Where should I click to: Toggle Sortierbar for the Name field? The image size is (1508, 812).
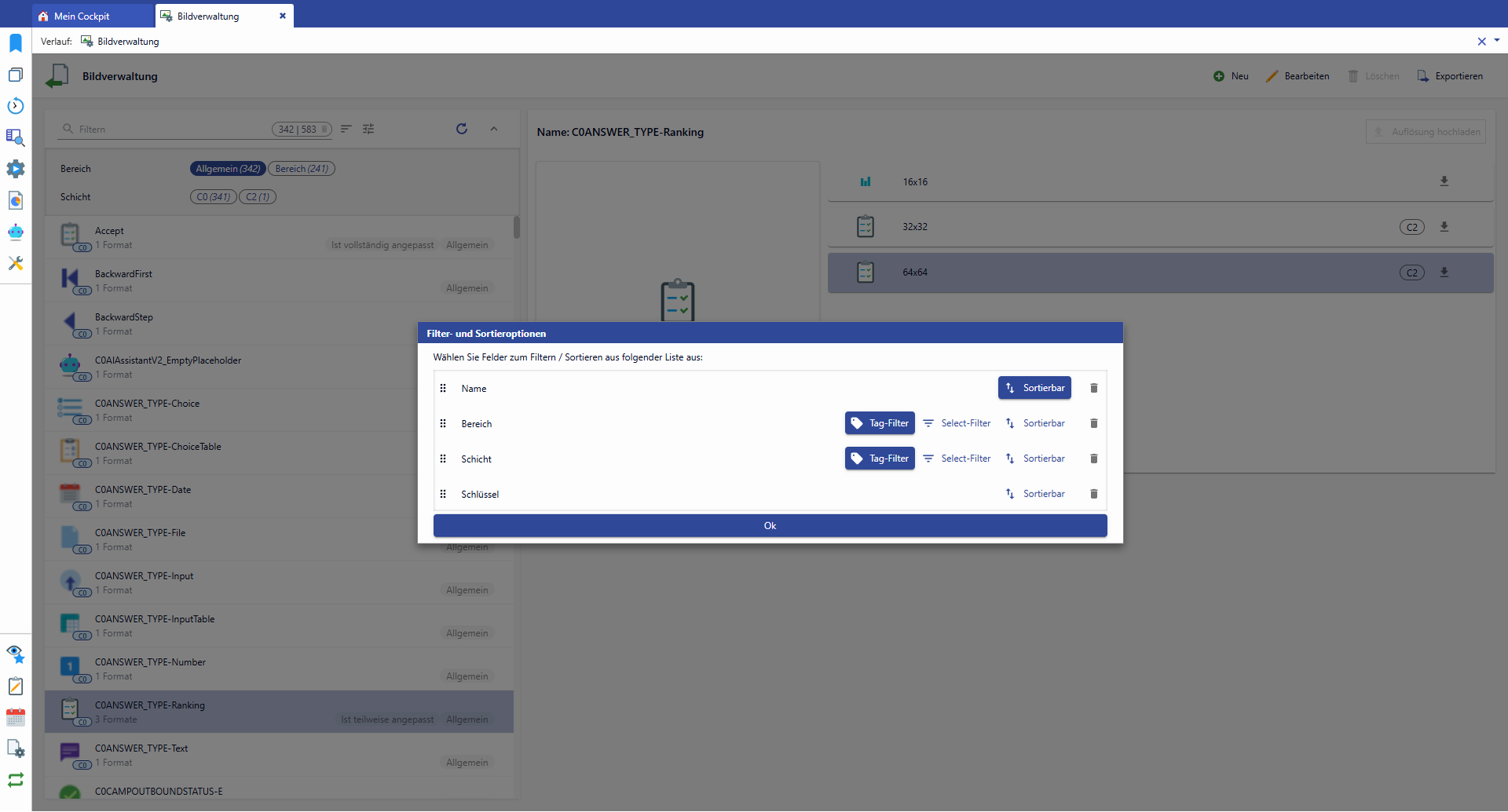click(1034, 388)
